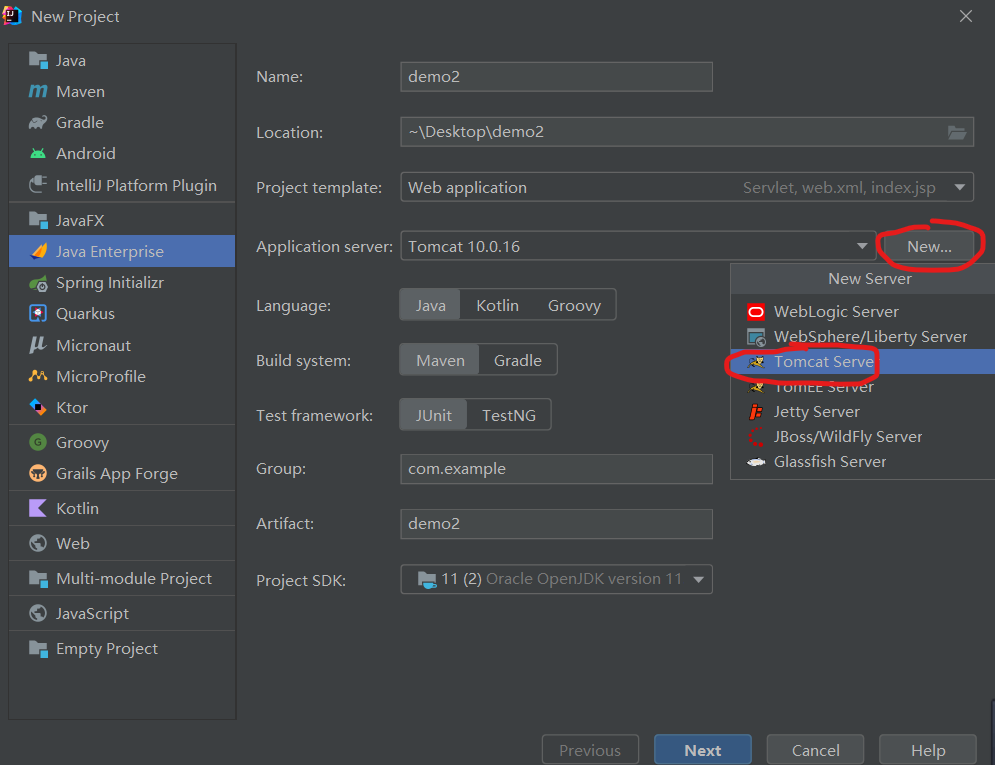Click the browse folder icon in Location
The height and width of the screenshot is (765, 995).
coord(957,133)
